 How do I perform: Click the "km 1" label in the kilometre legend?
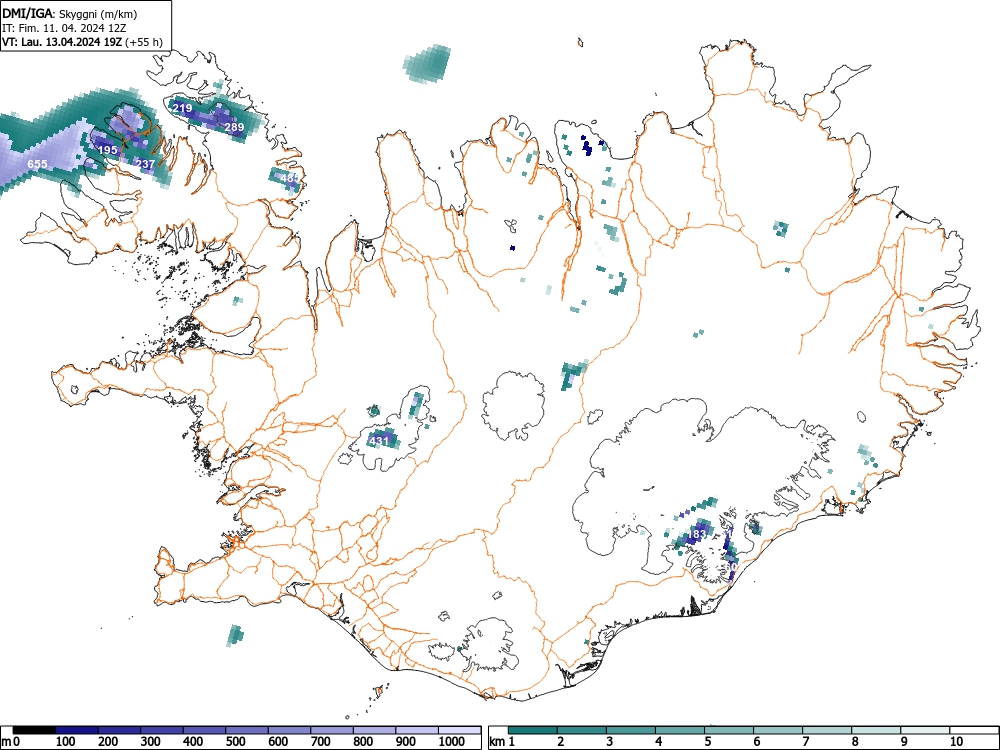click(x=502, y=742)
